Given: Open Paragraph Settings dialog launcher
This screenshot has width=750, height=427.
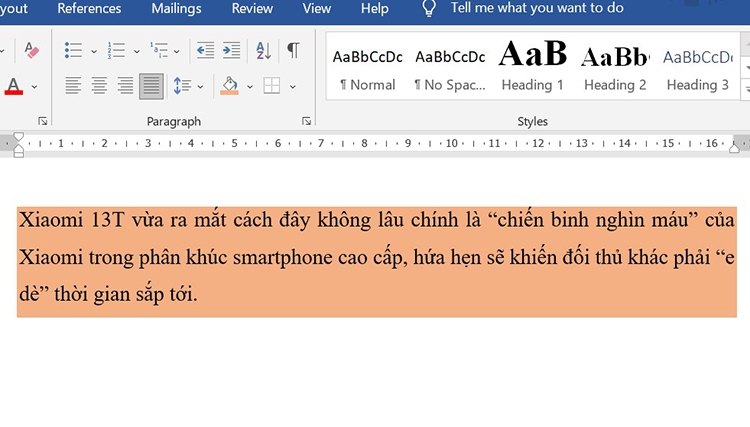Looking at the screenshot, I should [306, 121].
